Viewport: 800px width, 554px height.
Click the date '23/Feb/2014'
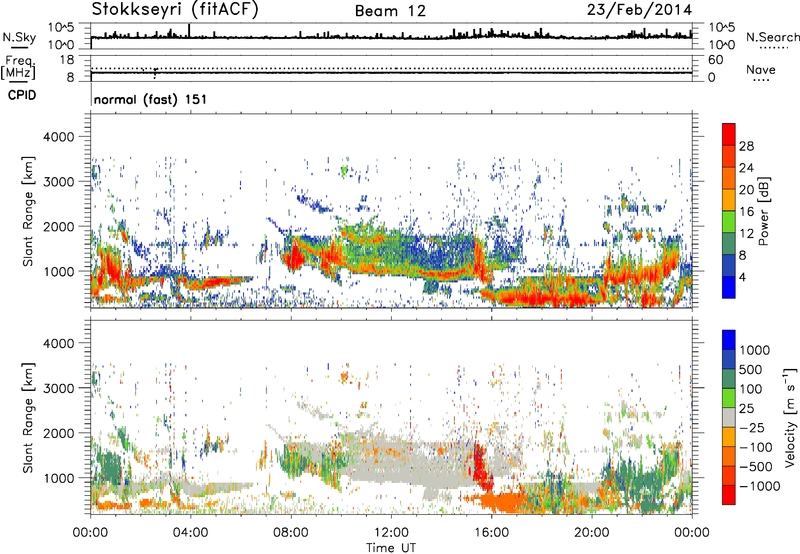[639, 10]
